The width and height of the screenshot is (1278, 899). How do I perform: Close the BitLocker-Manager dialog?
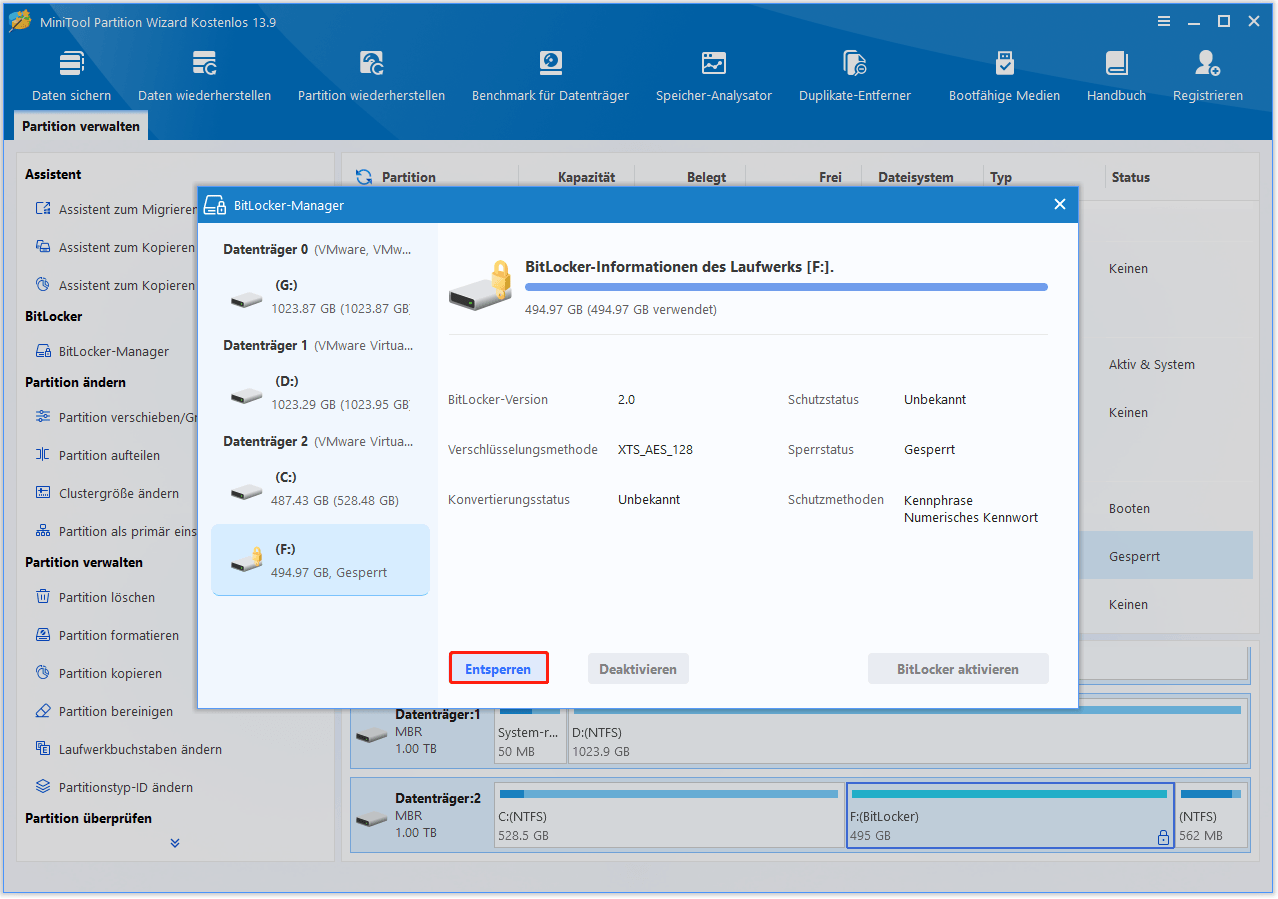click(x=1060, y=204)
